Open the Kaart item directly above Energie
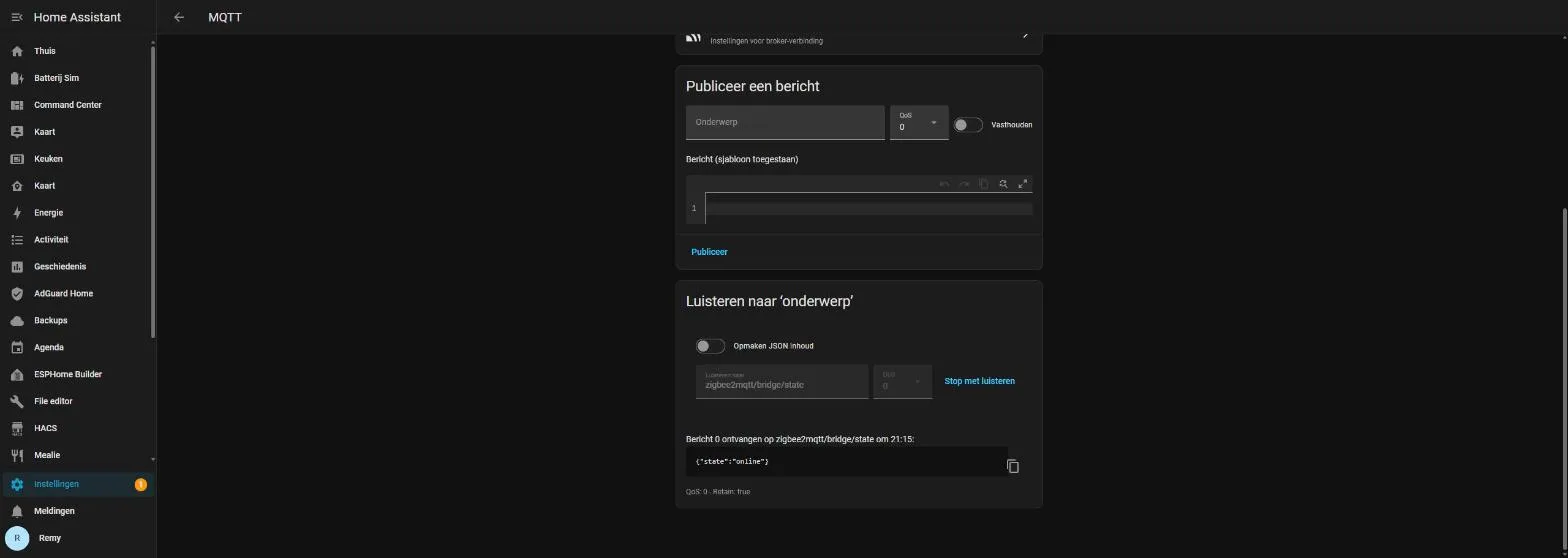The width and height of the screenshot is (1568, 558). pyautogui.click(x=78, y=186)
